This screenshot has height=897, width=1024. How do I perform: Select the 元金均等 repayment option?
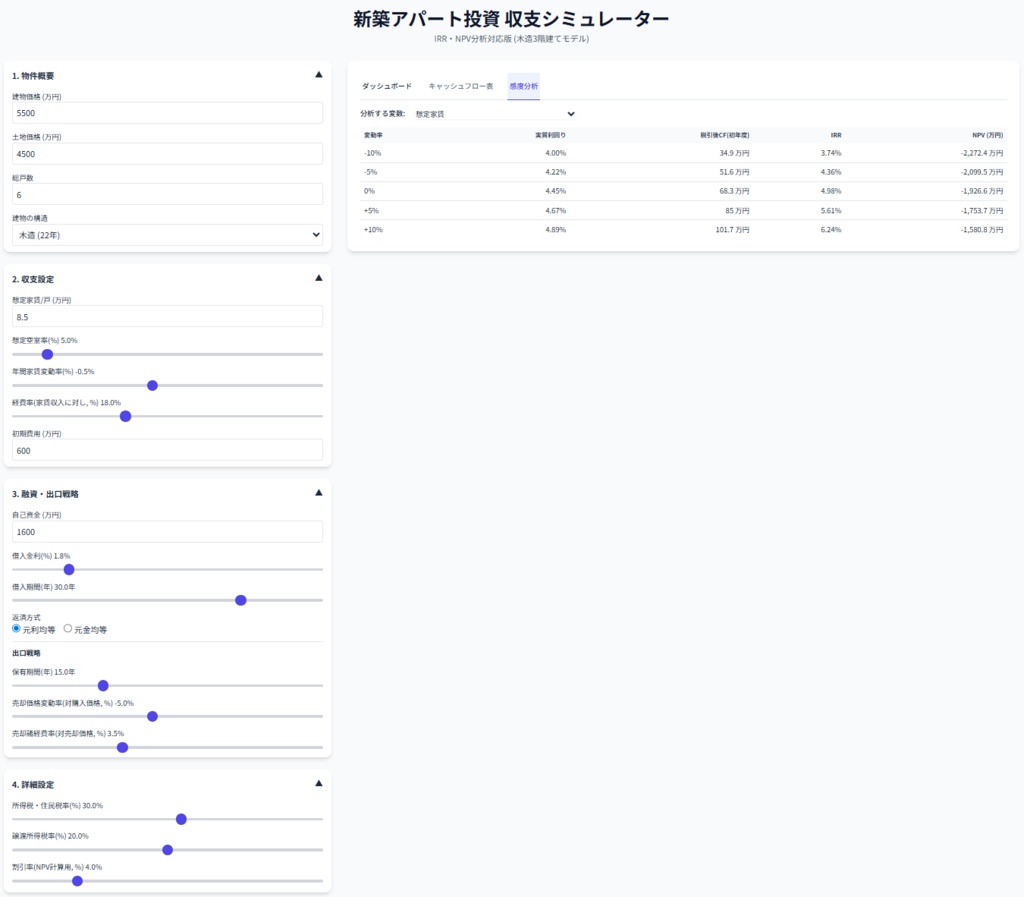67,629
